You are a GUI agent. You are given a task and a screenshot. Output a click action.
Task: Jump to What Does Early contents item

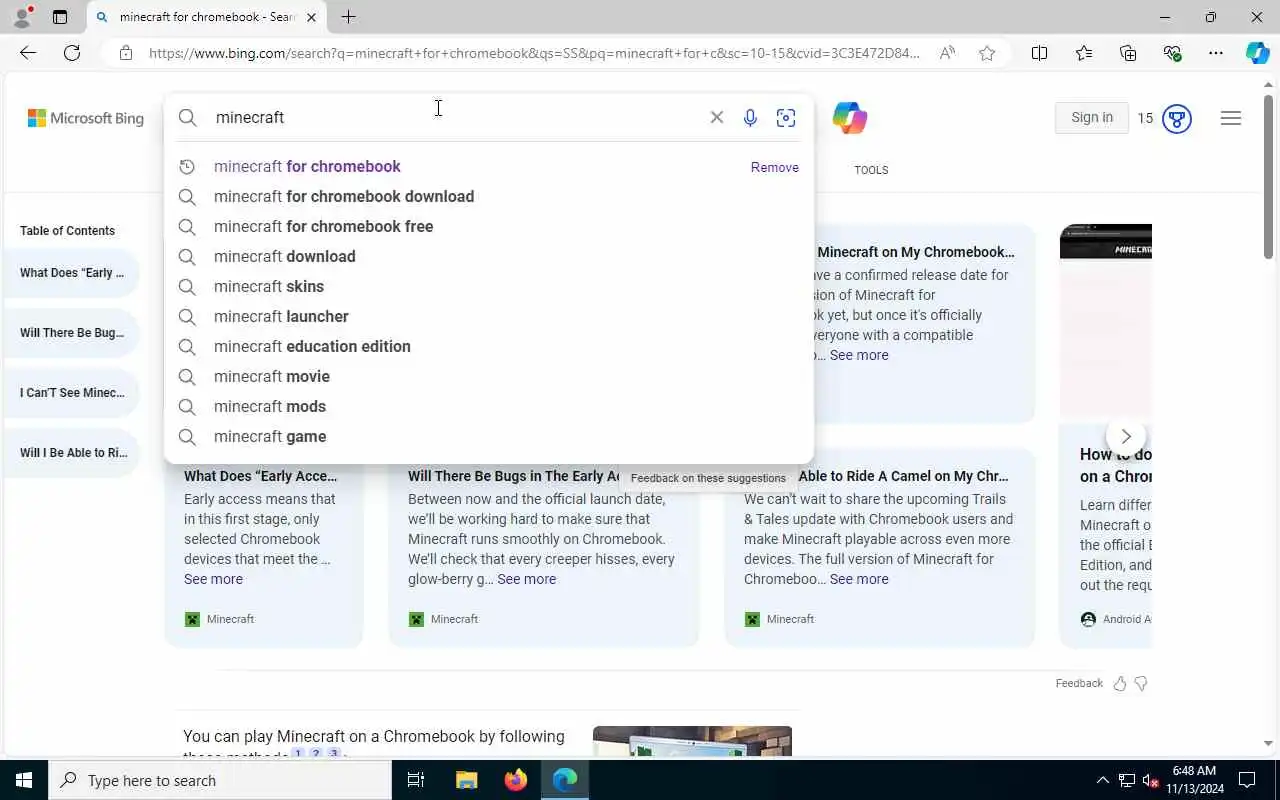72,273
